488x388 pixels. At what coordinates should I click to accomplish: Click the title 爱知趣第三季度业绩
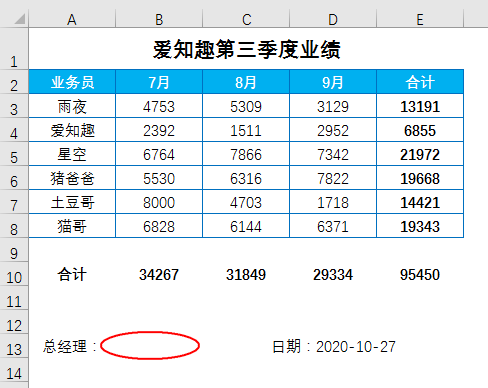[x=246, y=50]
